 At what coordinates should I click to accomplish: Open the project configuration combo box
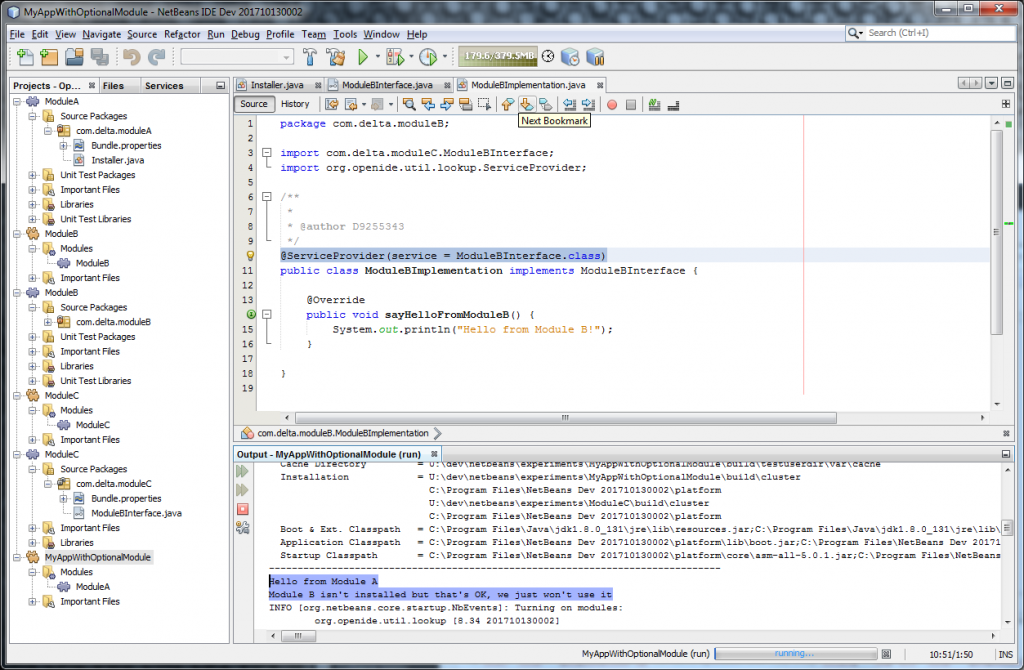237,57
